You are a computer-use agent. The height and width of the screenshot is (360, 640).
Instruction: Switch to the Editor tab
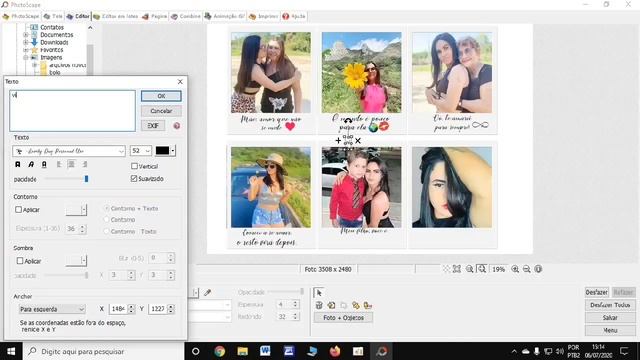pos(78,16)
